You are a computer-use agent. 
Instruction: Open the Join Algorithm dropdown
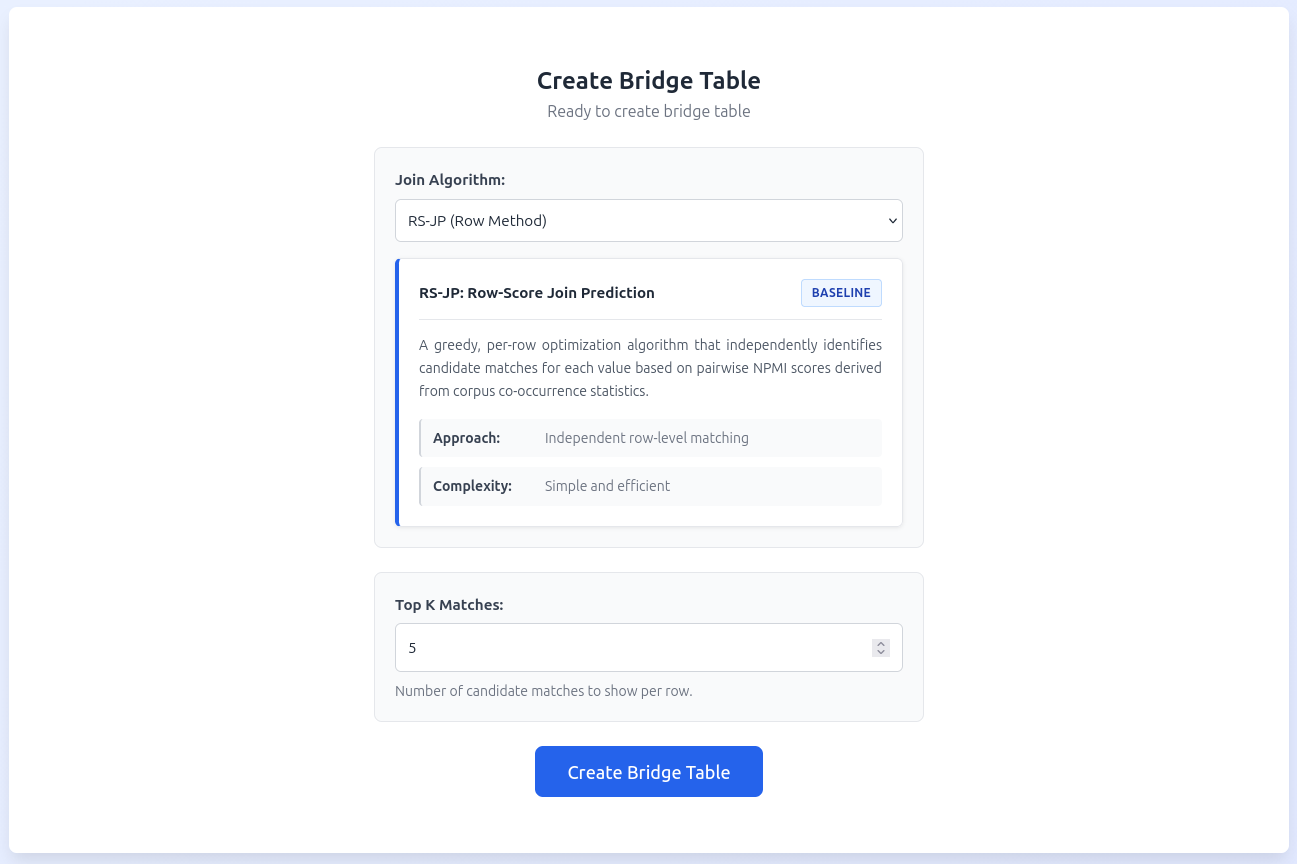click(x=648, y=221)
